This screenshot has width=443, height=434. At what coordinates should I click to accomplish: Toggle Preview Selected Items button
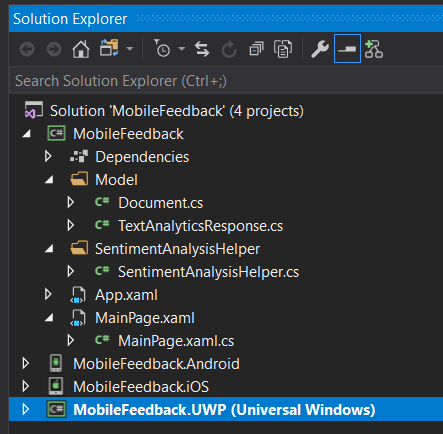(347, 49)
